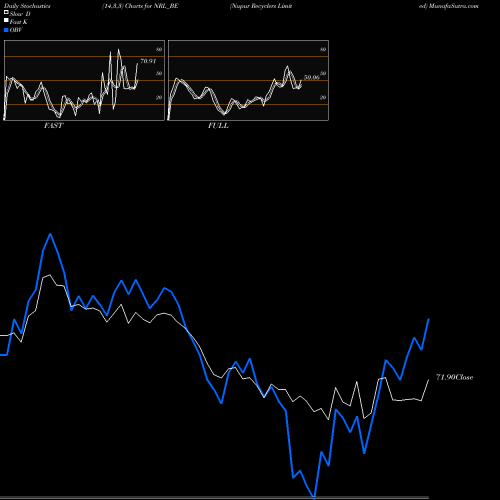Screen dimensions: 500x500
Task: Click the 20 axis label on FULL chart
Action: click(323, 97)
